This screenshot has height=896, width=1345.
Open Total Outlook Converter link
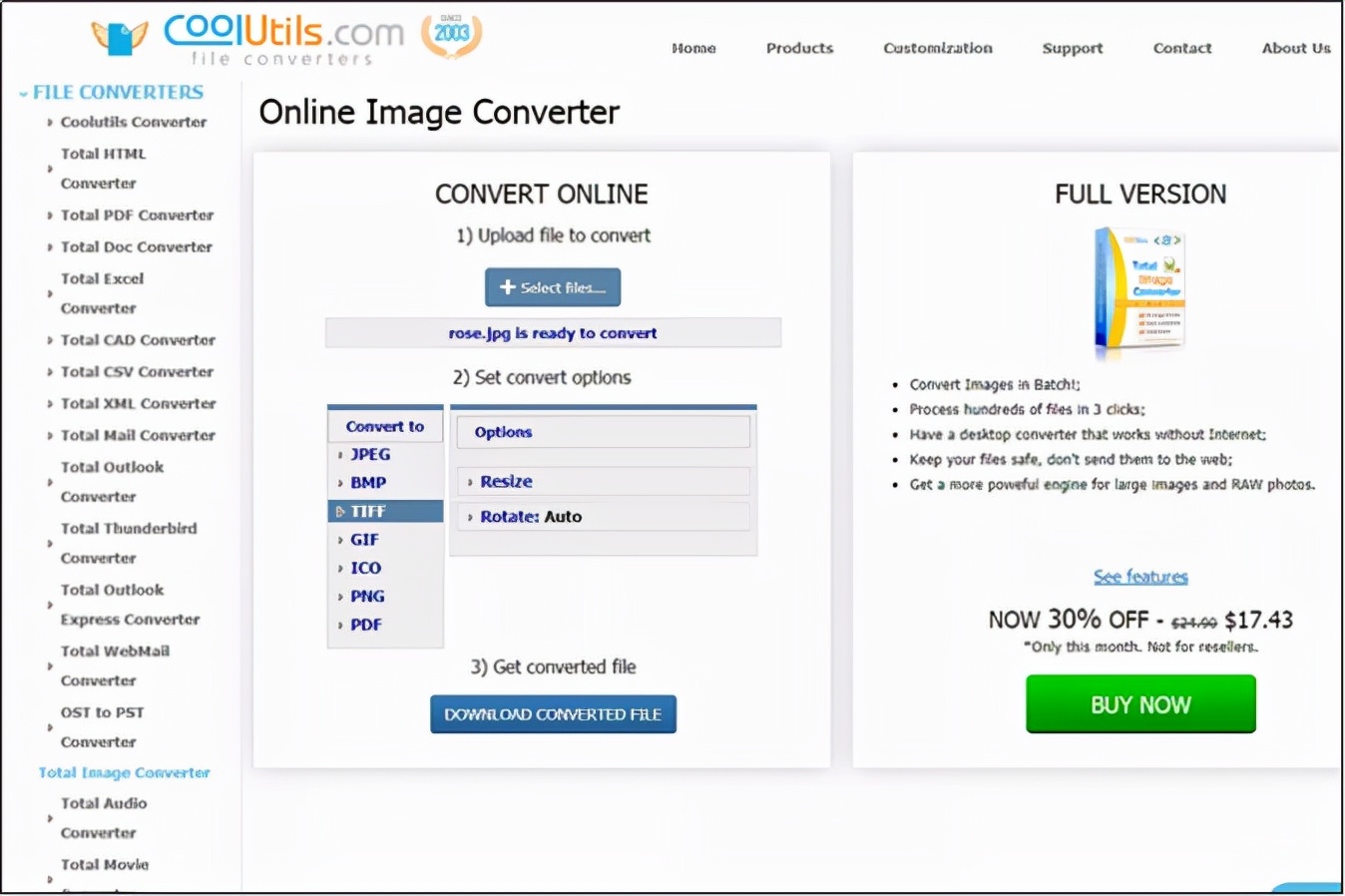(x=112, y=481)
